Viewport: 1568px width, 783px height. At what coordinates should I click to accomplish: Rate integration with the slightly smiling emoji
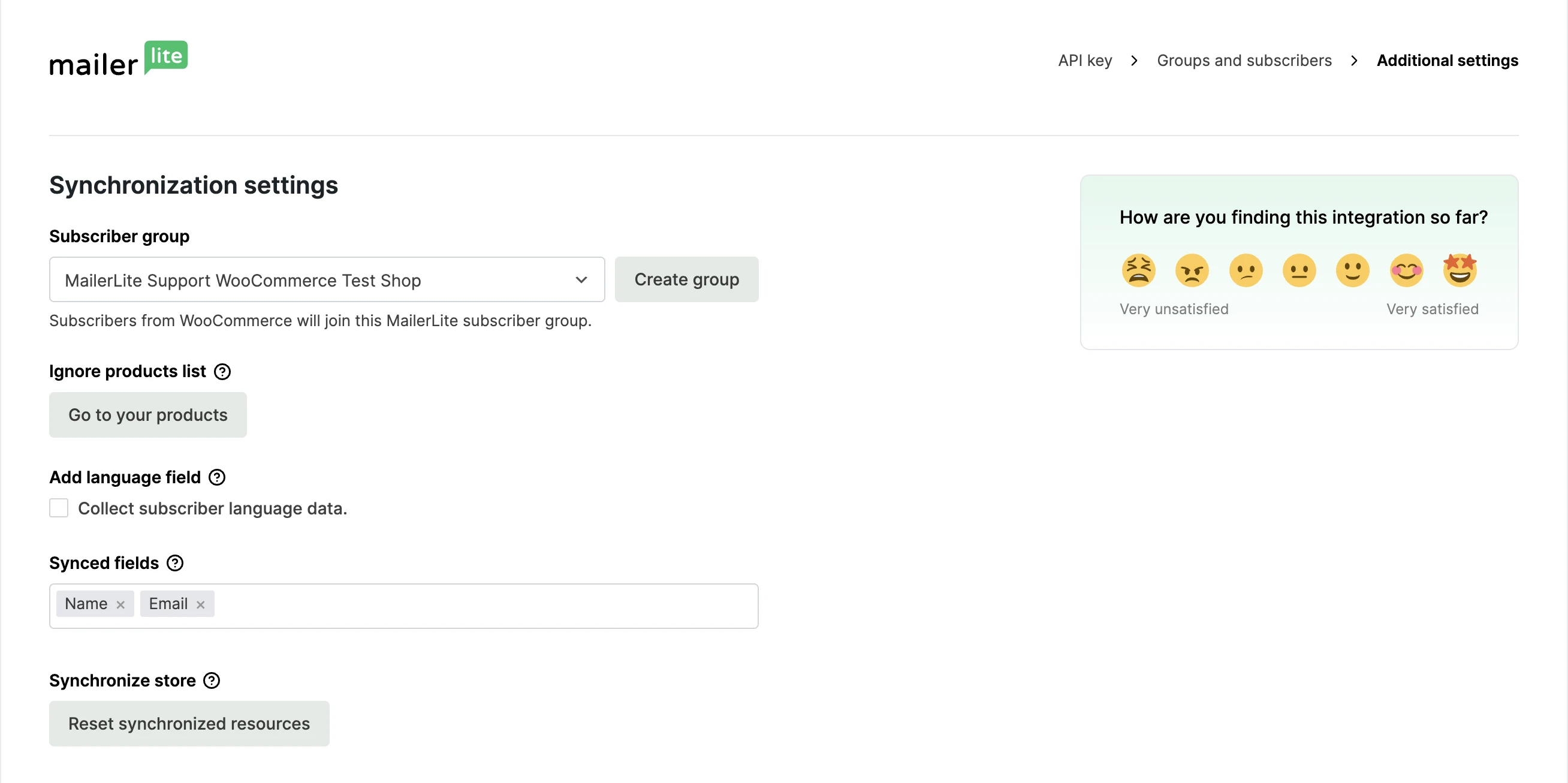[1353, 270]
